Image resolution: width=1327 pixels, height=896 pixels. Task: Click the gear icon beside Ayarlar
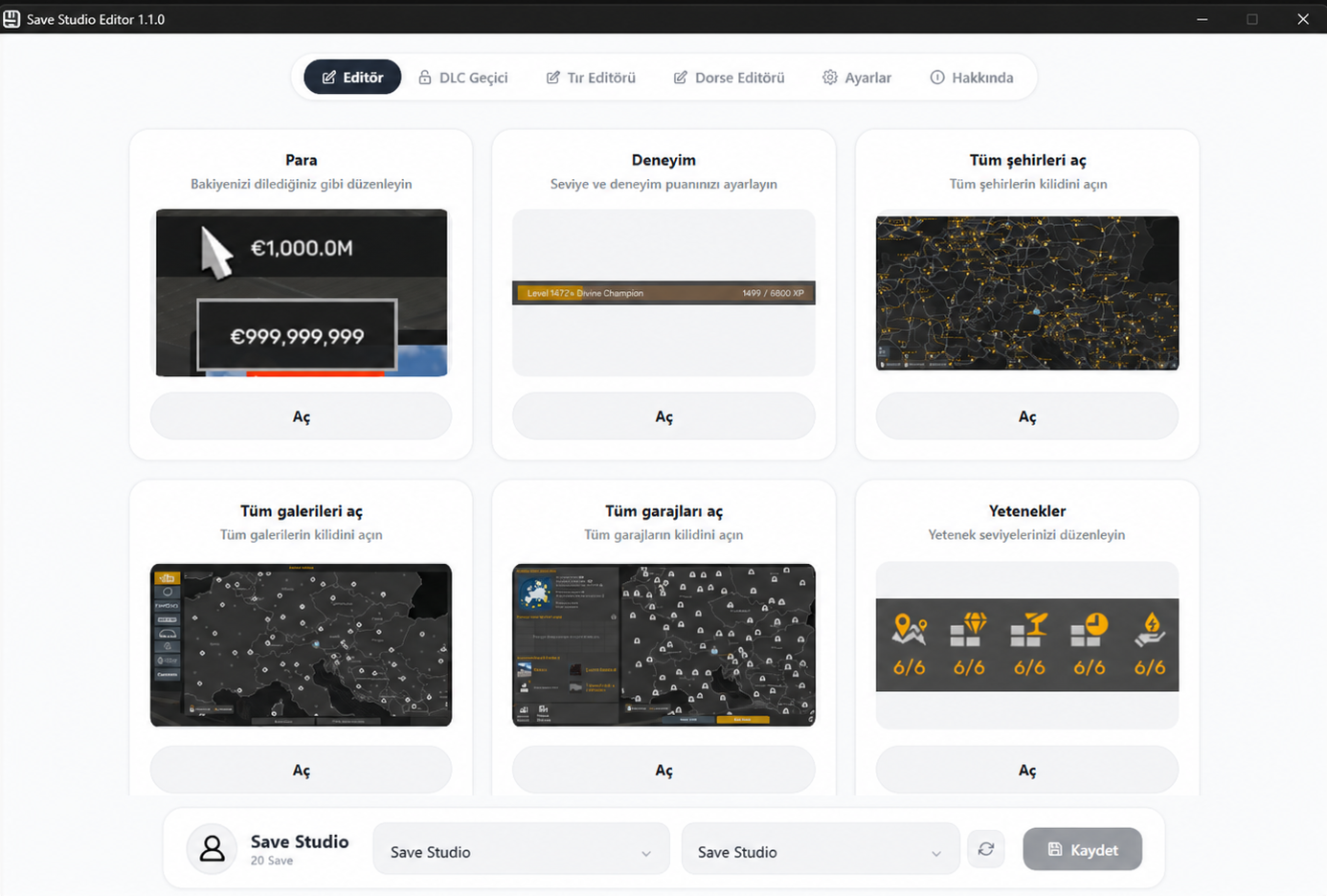[x=830, y=78]
